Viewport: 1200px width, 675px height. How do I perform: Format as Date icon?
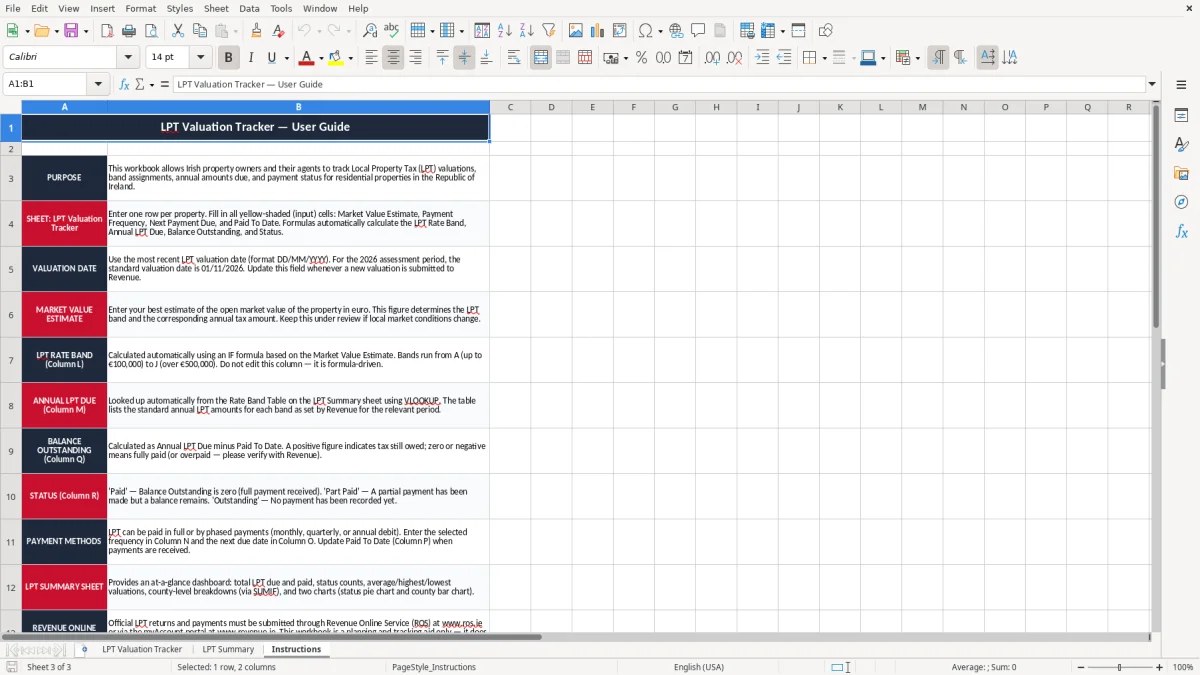point(685,58)
